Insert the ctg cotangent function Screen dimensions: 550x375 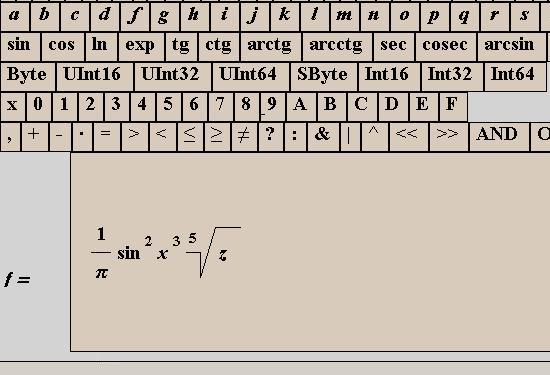tap(219, 47)
